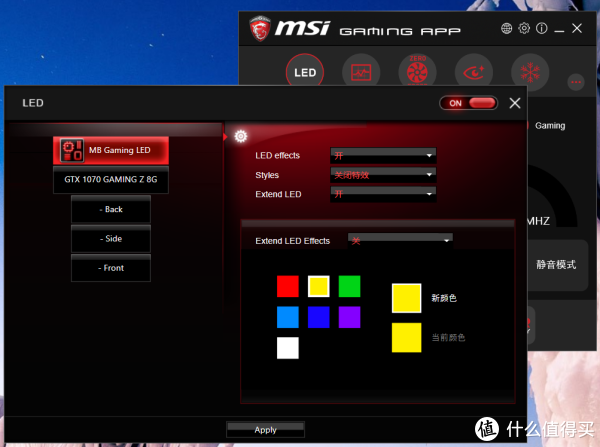
Task: Switch the LED ON toggle off
Action: 469,103
